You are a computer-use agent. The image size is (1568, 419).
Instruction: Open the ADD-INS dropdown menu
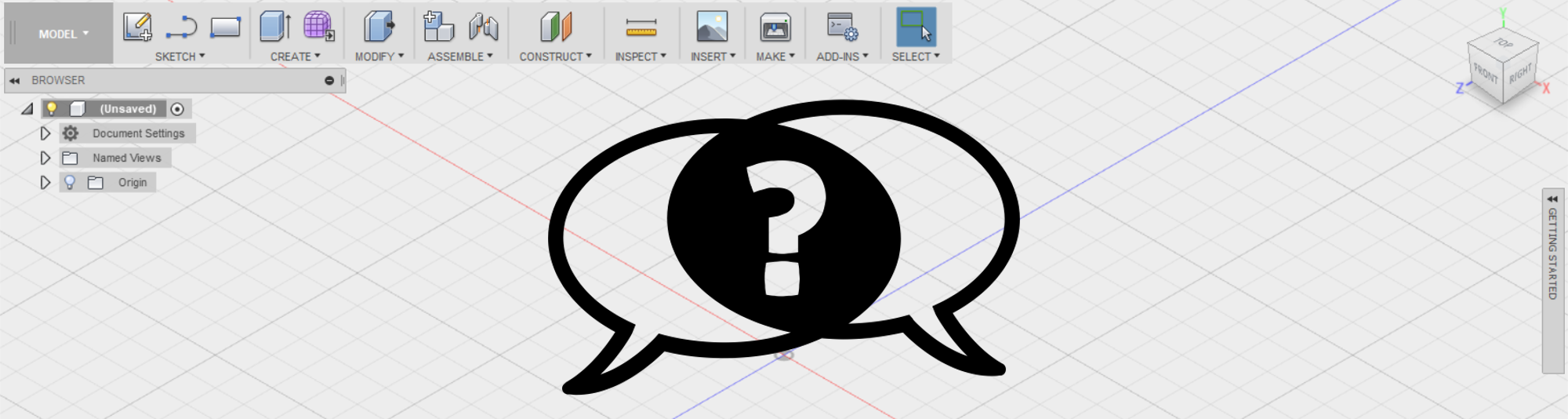point(843,56)
